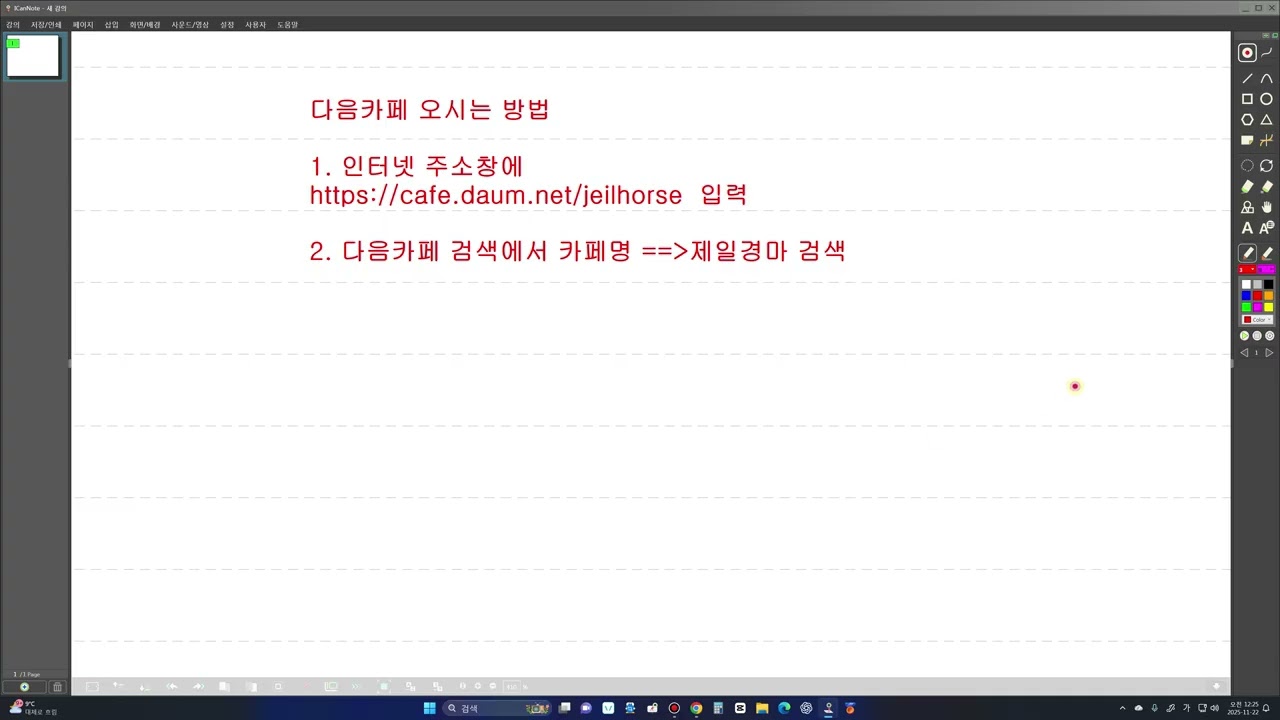The image size is (1280, 720).
Task: Activate the pen drawing tool
Action: click(1247, 253)
